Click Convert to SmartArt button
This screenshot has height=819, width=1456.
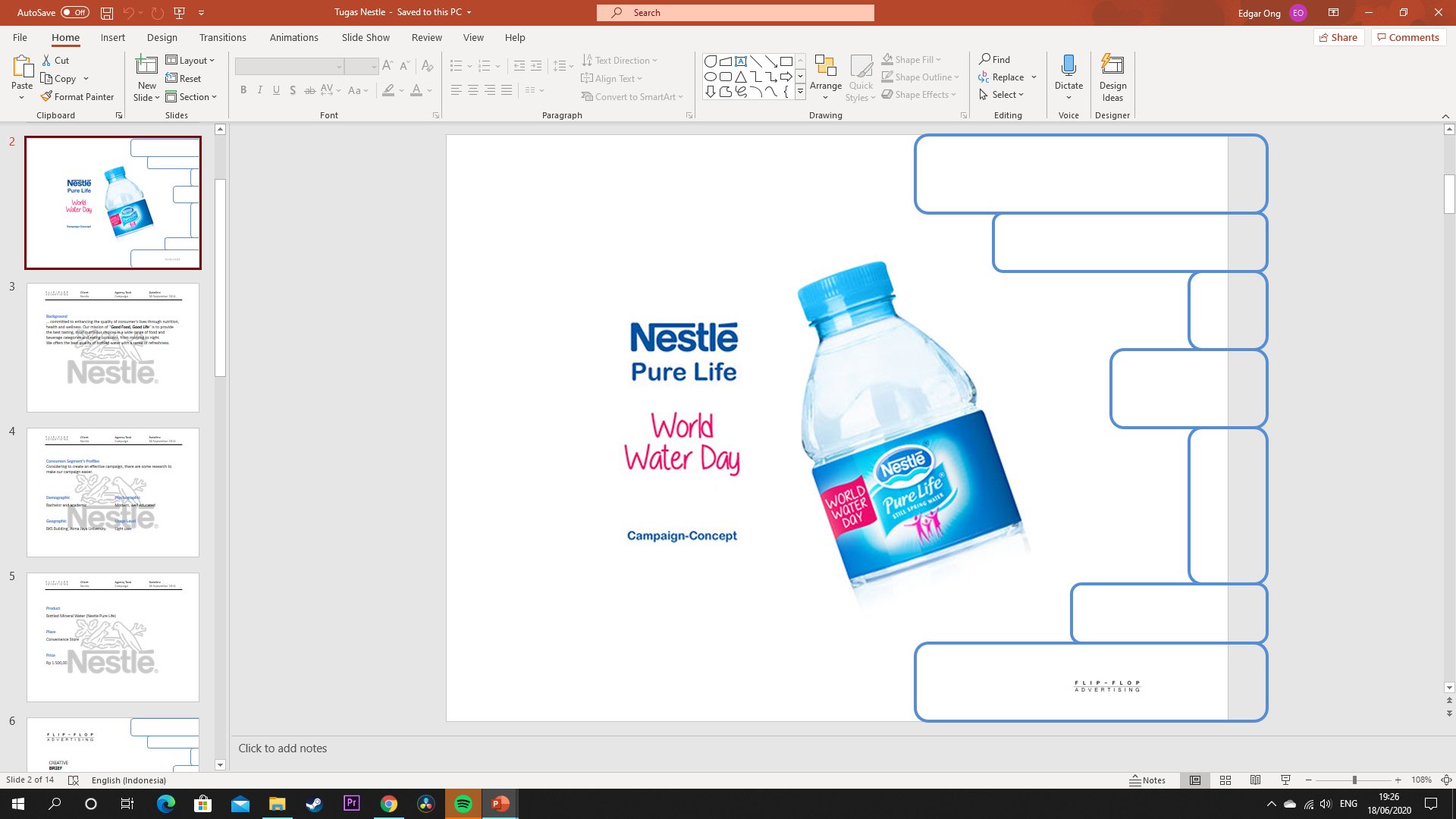[632, 97]
